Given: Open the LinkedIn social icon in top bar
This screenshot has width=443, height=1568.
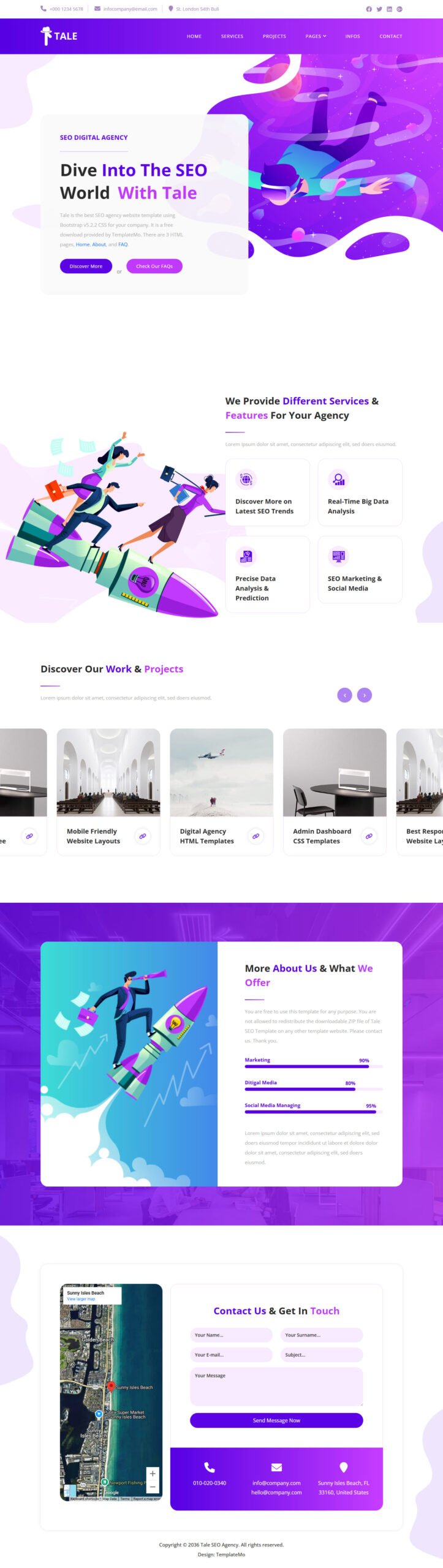Looking at the screenshot, I should (389, 9).
